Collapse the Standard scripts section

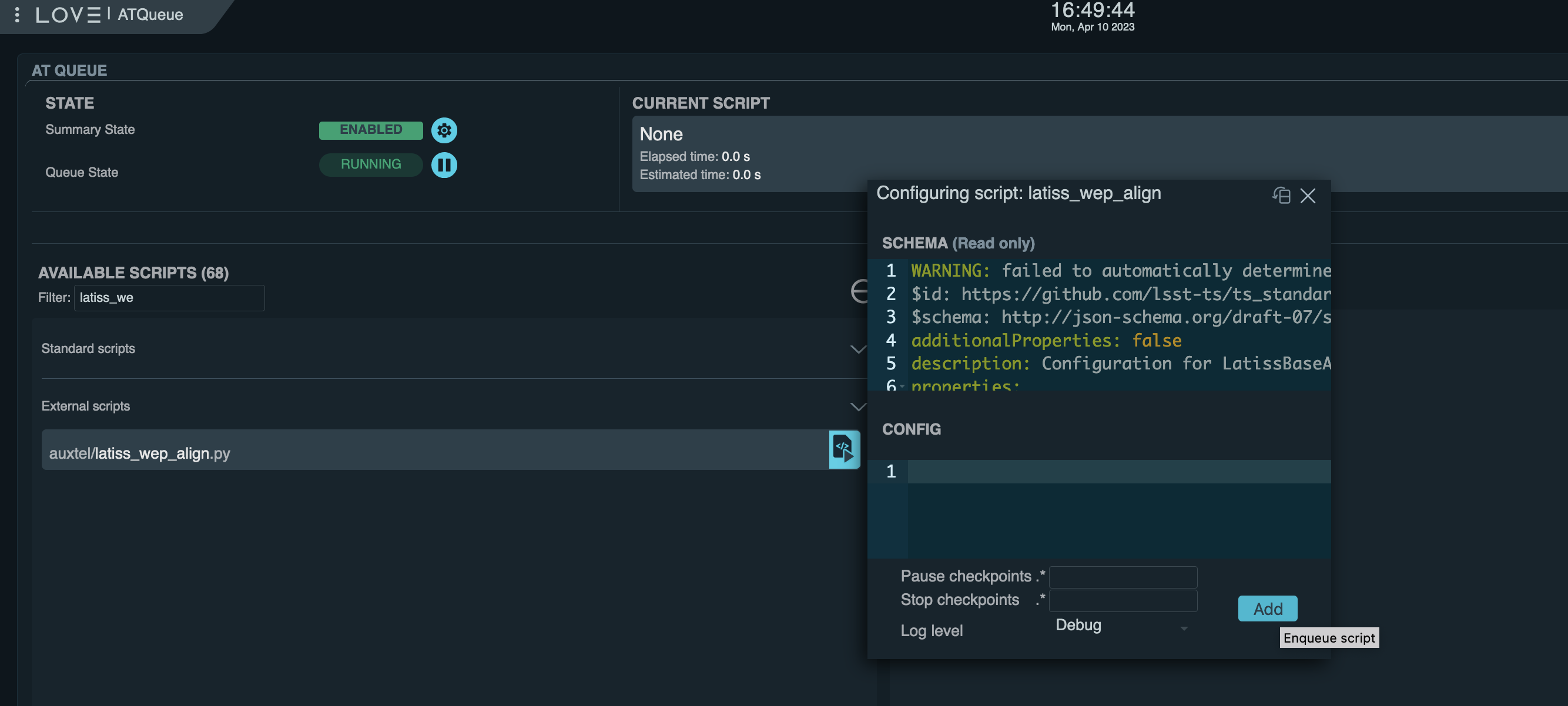point(857,349)
